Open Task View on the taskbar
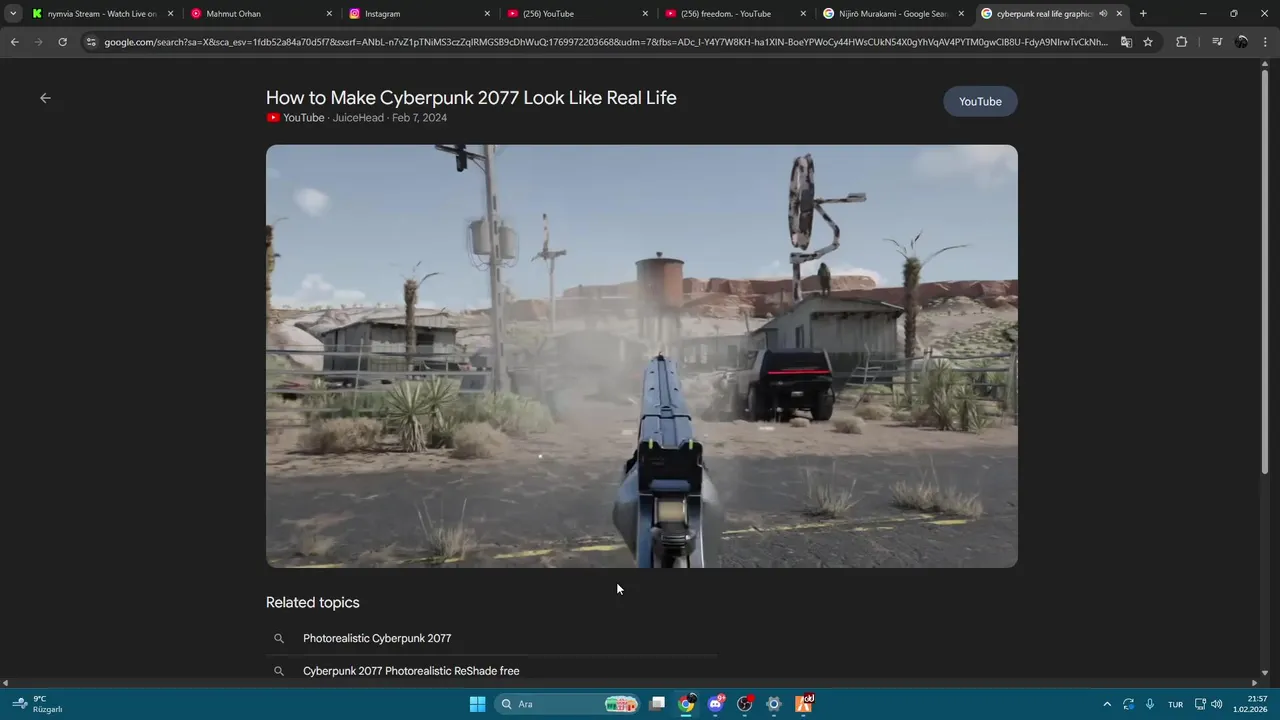 pyautogui.click(x=657, y=704)
